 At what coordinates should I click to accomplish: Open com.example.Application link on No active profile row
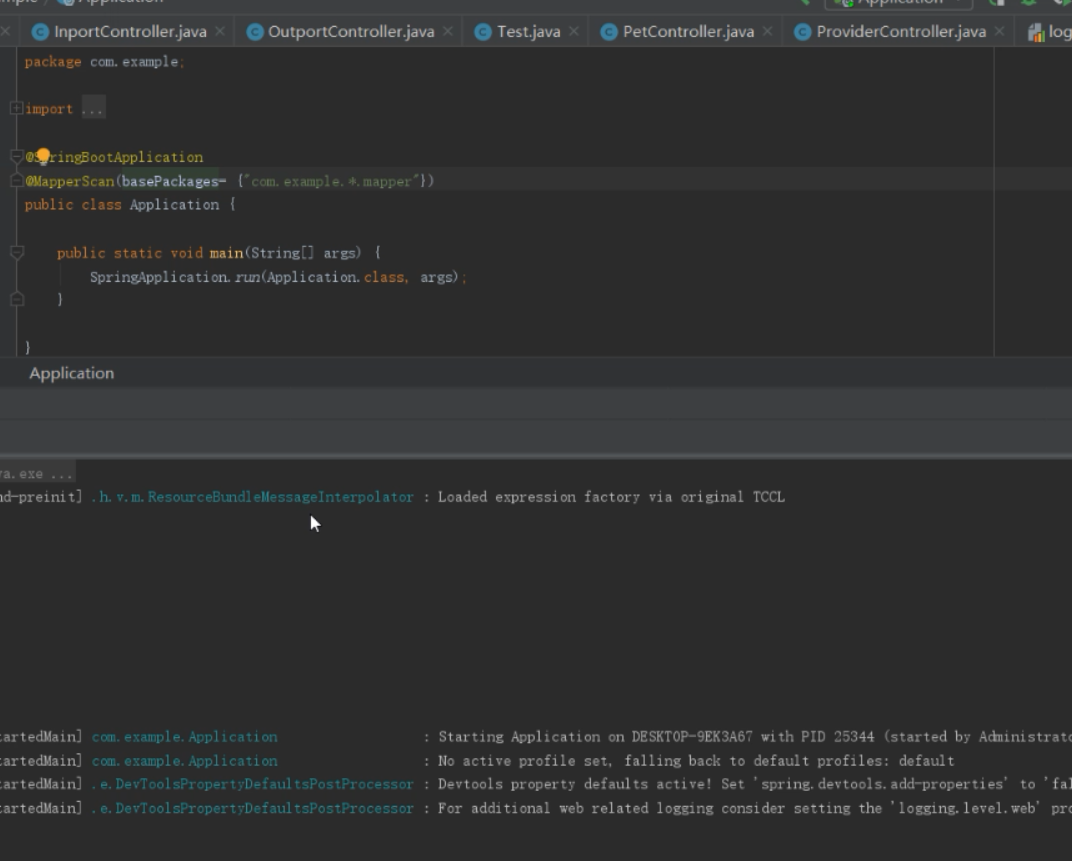pyautogui.click(x=185, y=760)
